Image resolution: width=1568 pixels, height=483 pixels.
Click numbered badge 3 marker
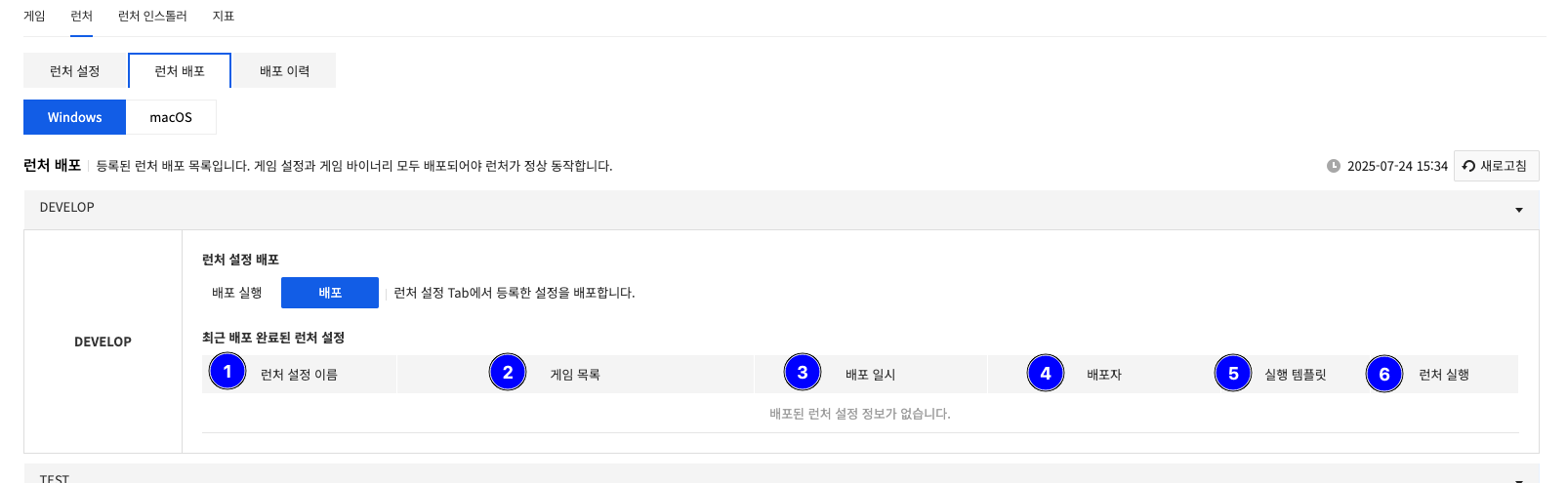(x=803, y=372)
